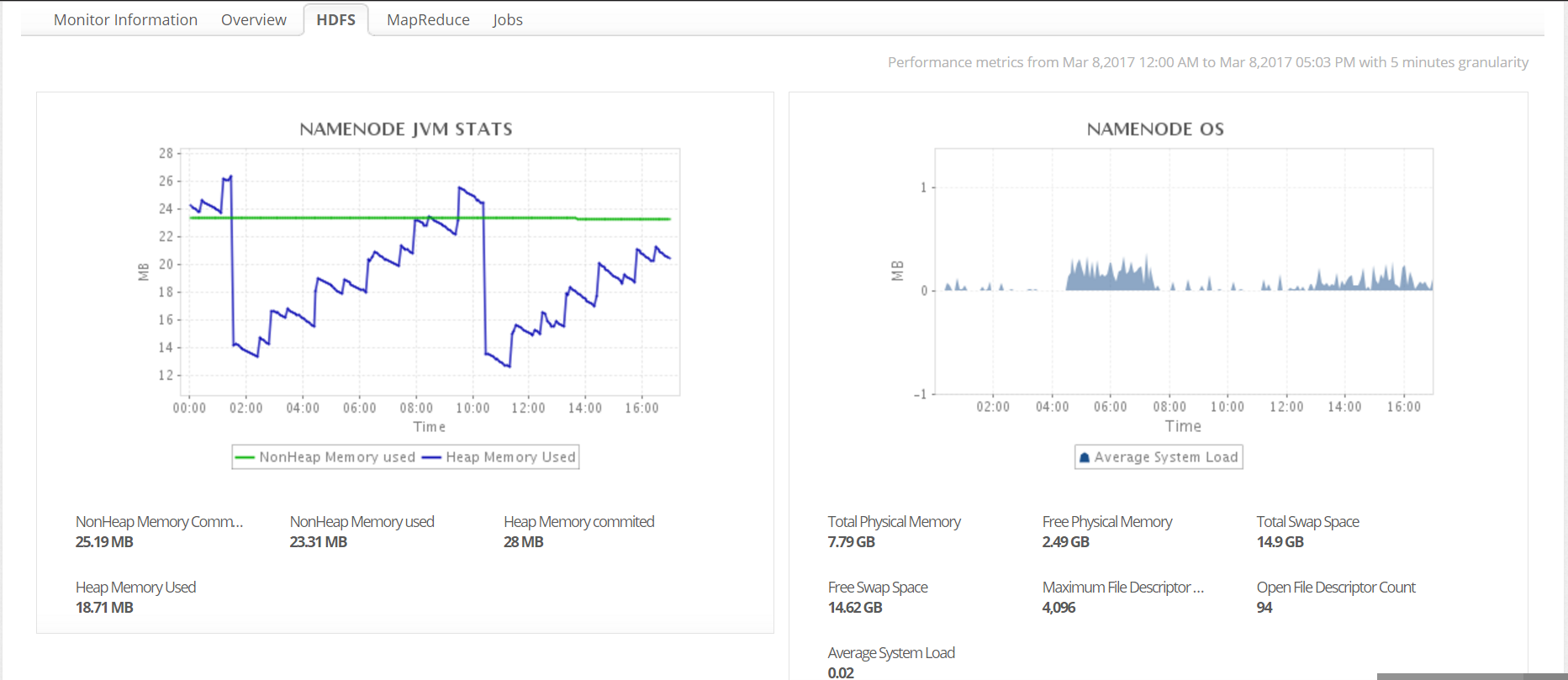Open the Overview tab
This screenshot has width=1568, height=680.
pyautogui.click(x=253, y=19)
